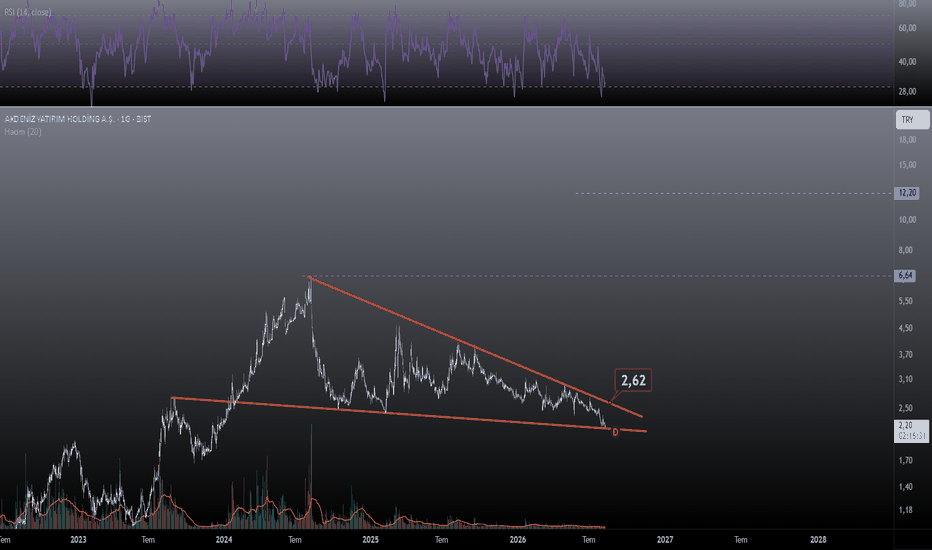This screenshot has width=932, height=550.
Task: Click the 60,00 value on RSI axis
Action: [907, 28]
